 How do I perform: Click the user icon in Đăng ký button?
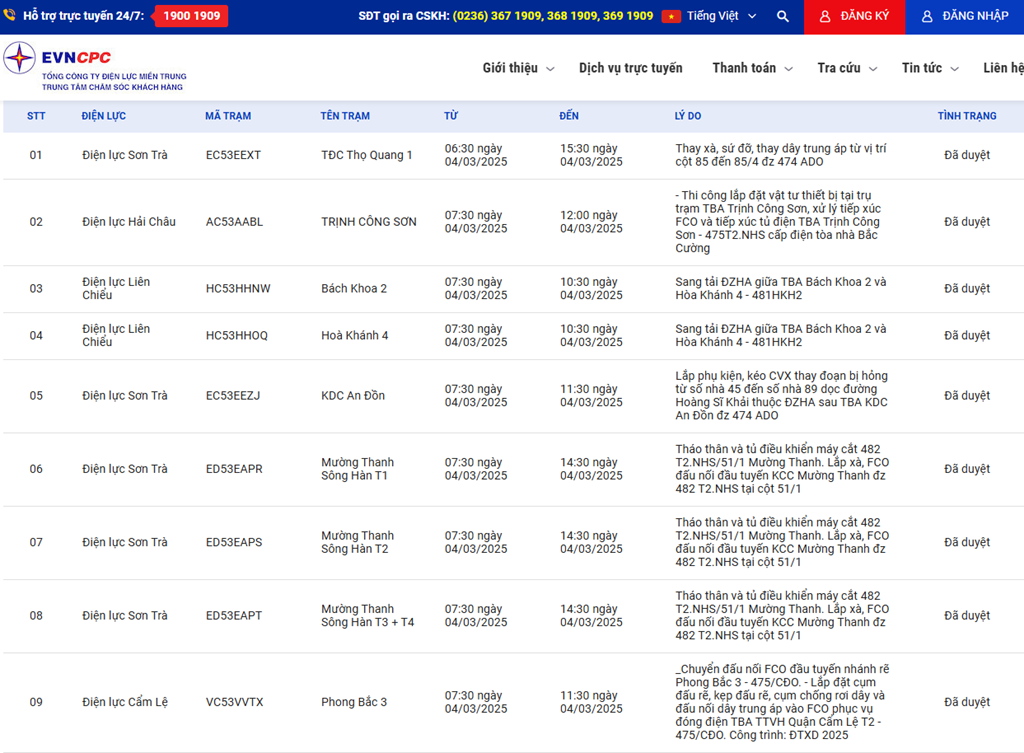pos(825,16)
